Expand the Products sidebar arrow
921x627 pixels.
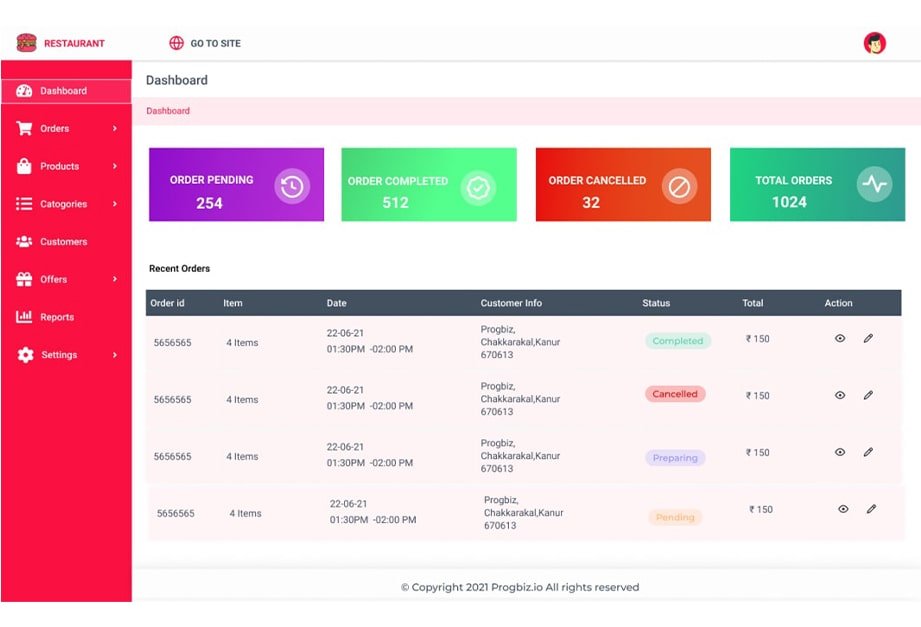[x=115, y=166]
